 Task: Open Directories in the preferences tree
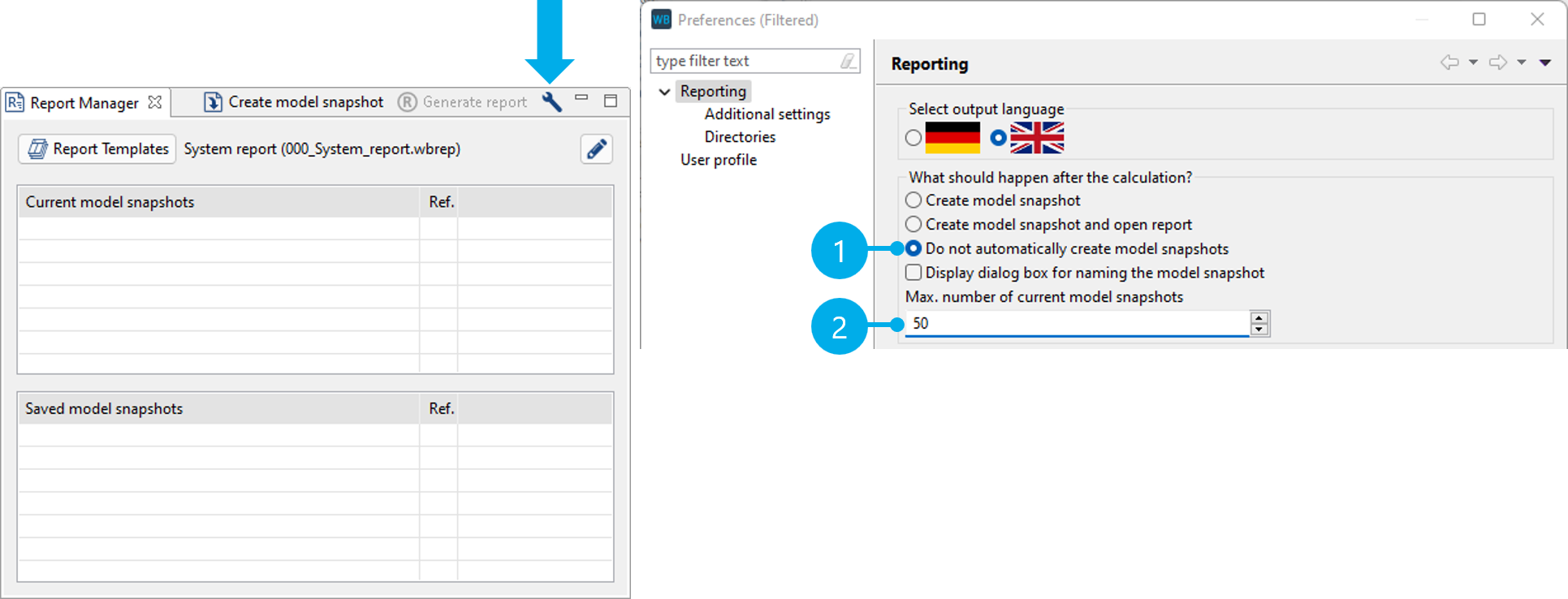(x=740, y=137)
